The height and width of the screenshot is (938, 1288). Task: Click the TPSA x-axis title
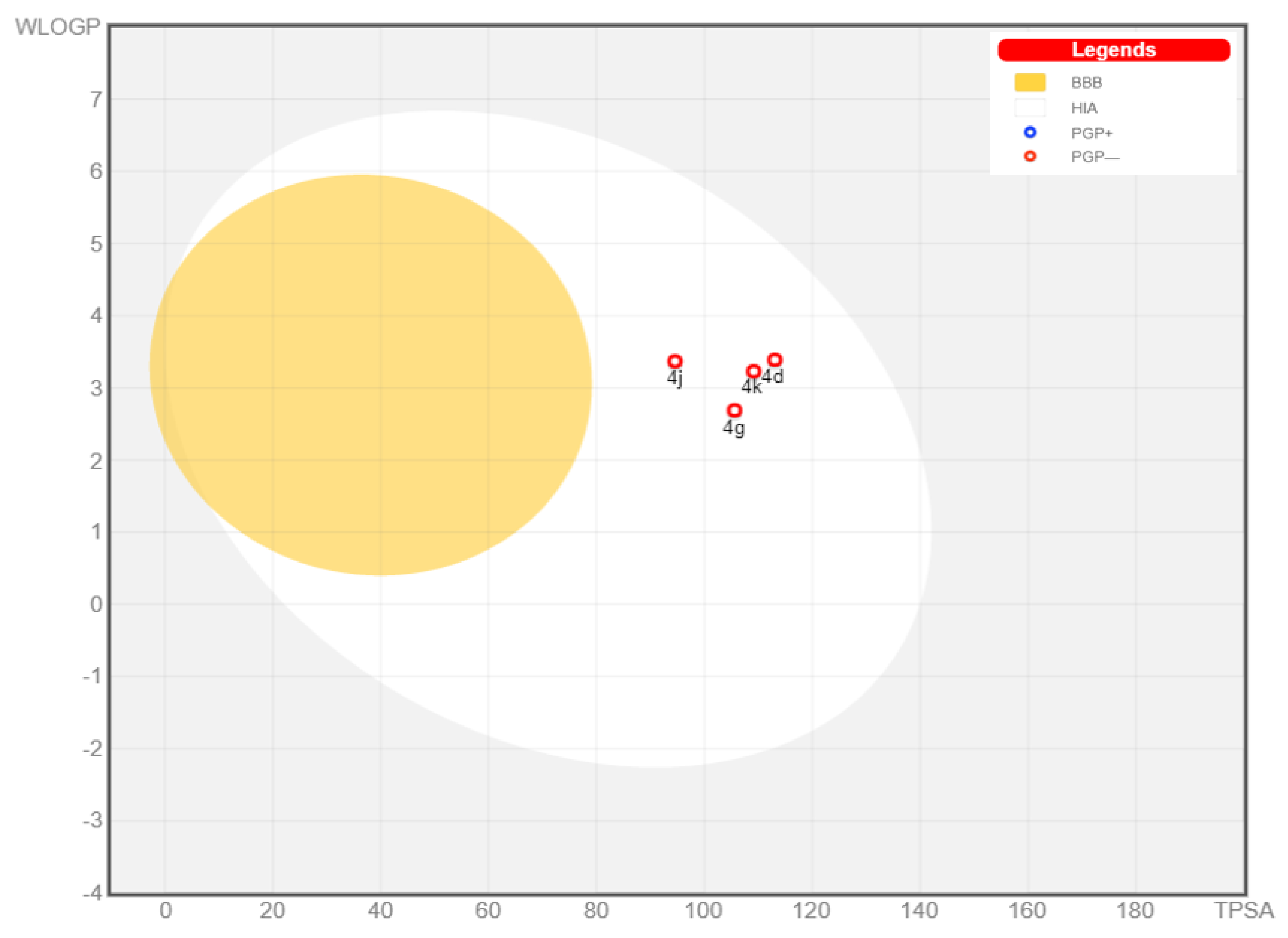(x=1244, y=911)
